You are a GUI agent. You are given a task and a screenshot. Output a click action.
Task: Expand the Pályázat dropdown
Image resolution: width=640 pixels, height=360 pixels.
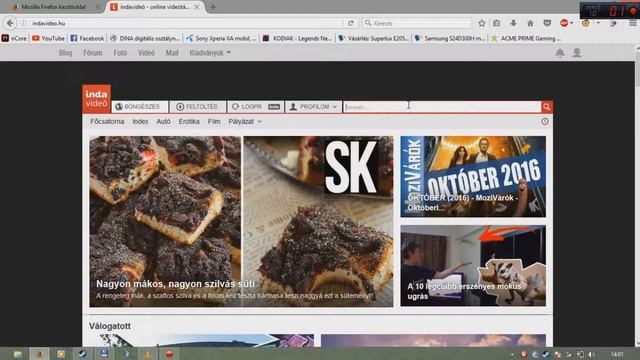245,121
